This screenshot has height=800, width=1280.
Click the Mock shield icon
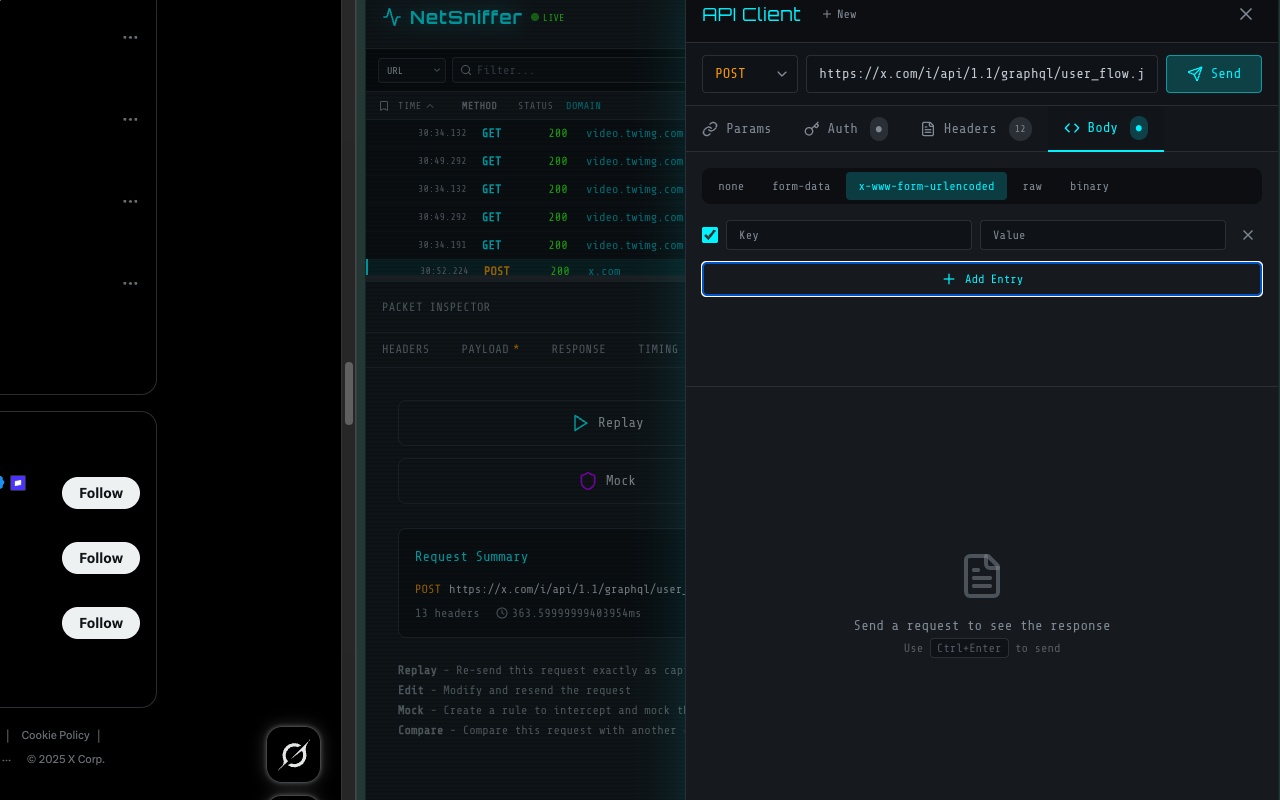(588, 481)
